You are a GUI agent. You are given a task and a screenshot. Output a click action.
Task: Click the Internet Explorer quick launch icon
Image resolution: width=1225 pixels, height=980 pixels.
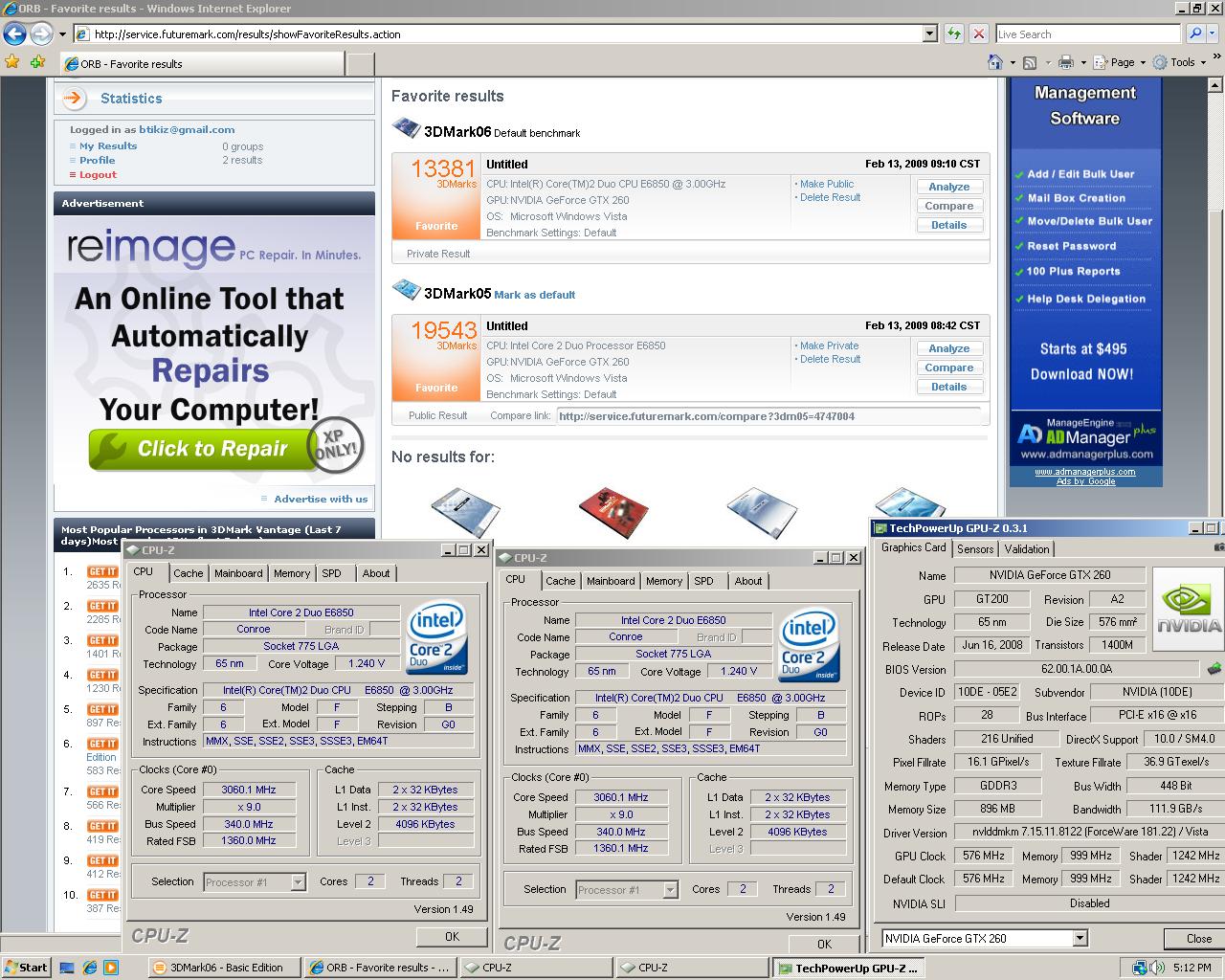pyautogui.click(x=90, y=968)
